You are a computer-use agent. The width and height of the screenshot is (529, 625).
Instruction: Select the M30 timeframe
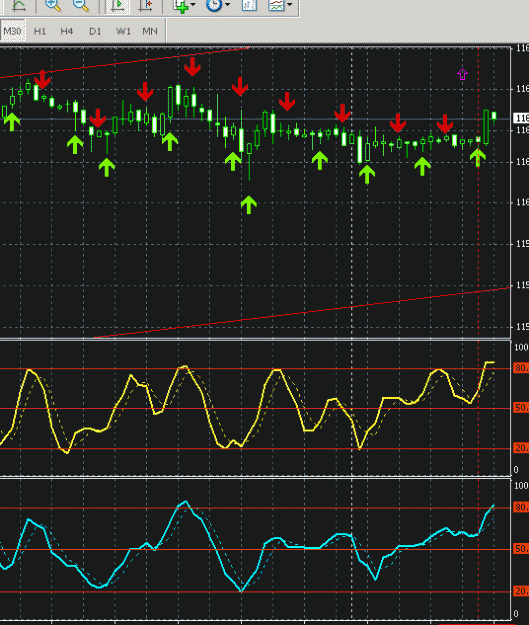(13, 31)
